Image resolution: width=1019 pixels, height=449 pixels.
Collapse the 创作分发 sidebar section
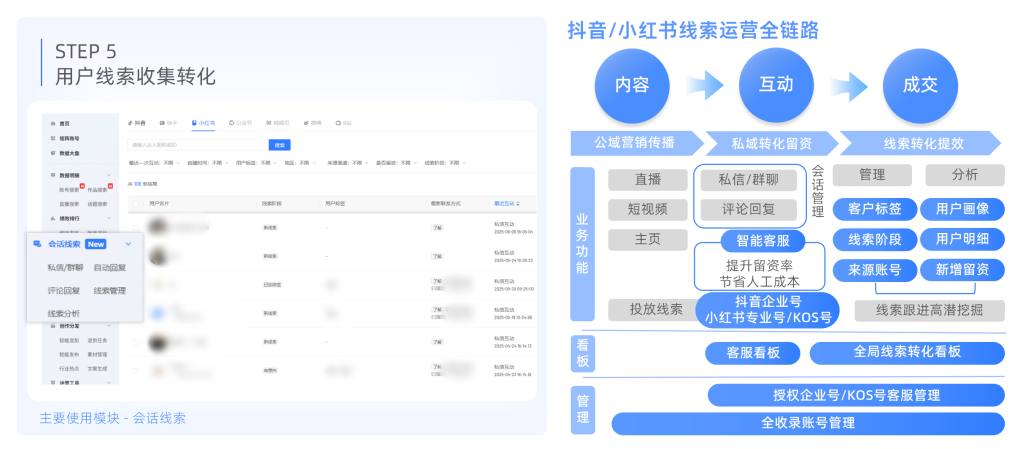click(x=109, y=326)
